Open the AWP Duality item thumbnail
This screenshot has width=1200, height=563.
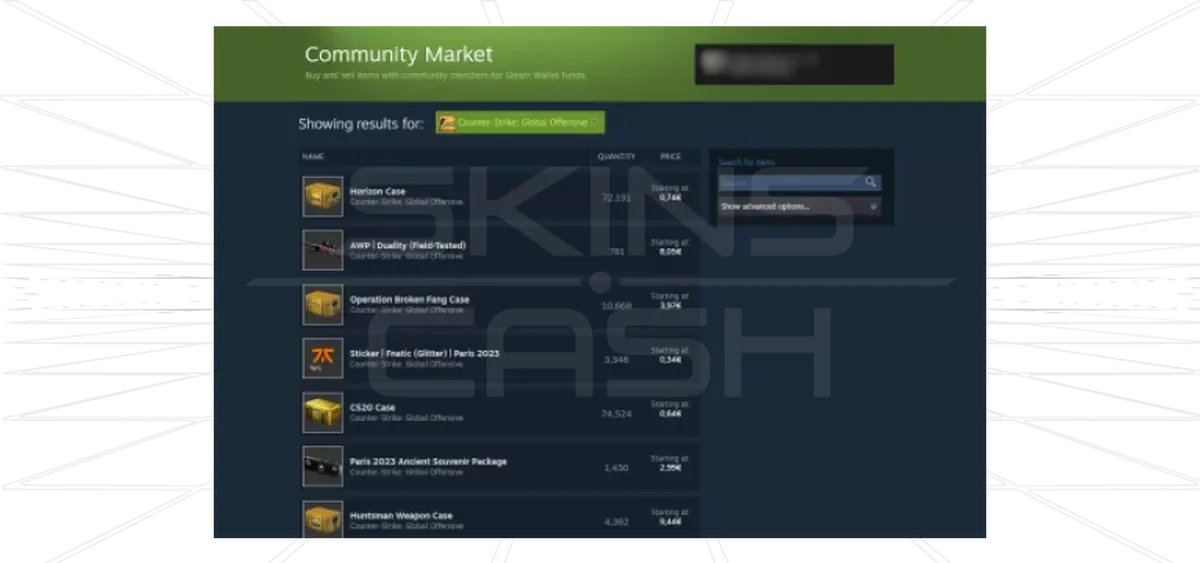pos(322,250)
